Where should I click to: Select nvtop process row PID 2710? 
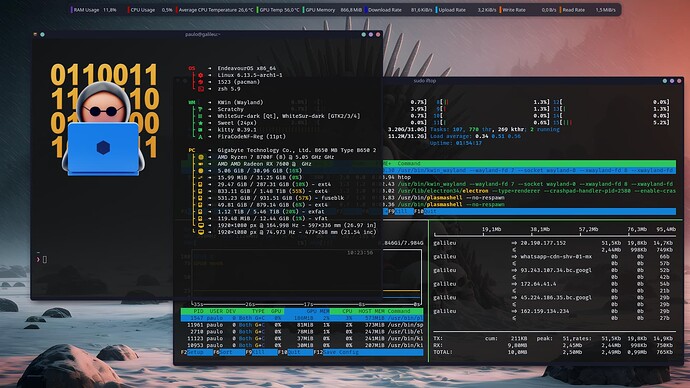(302, 332)
